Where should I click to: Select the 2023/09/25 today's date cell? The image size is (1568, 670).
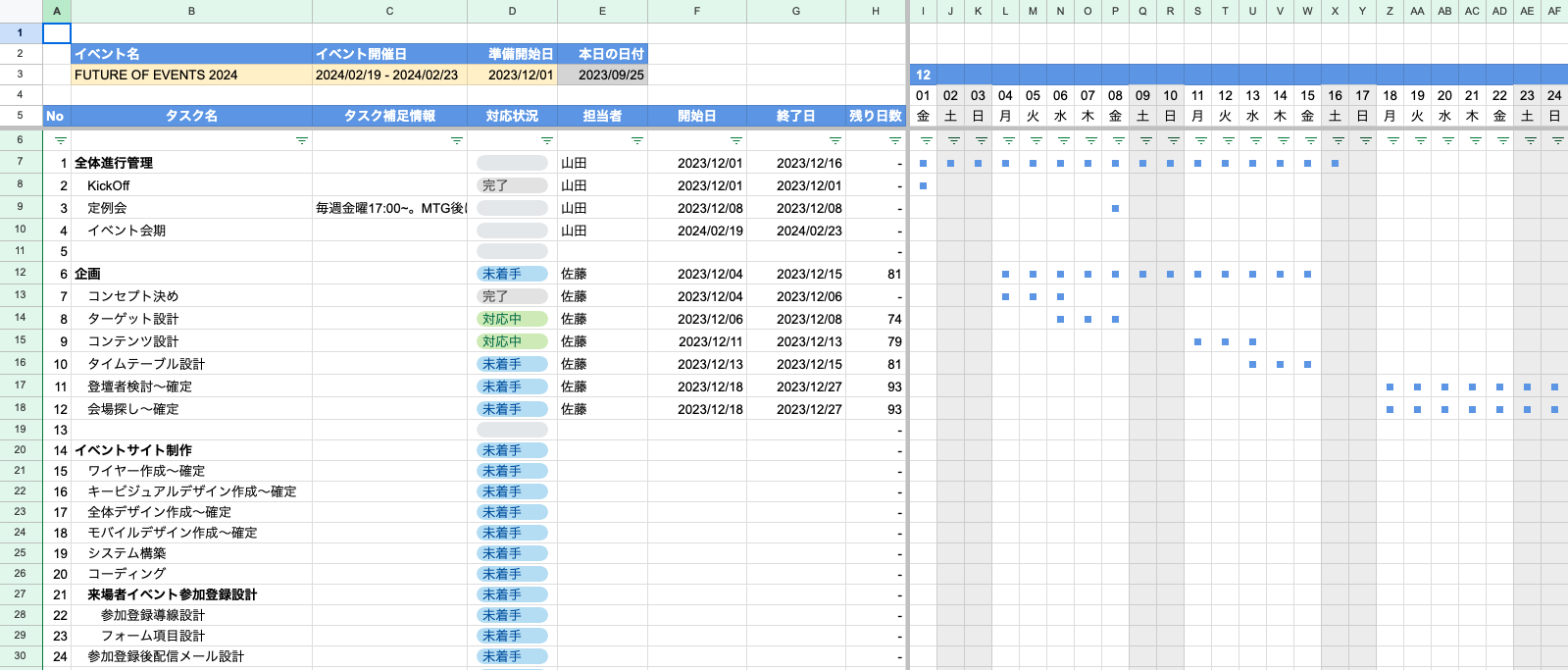tap(602, 75)
